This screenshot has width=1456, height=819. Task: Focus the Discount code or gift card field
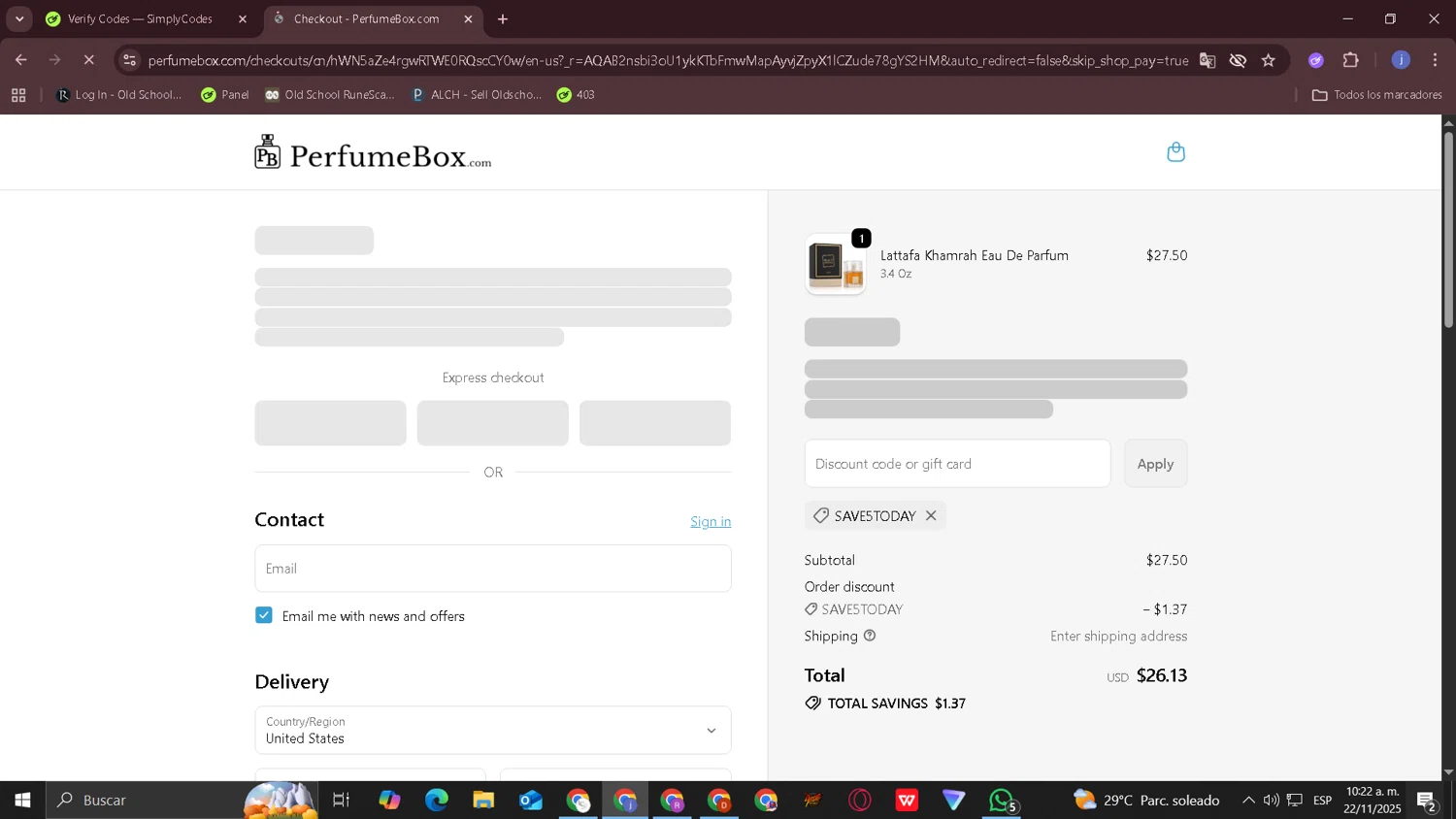tap(957, 464)
